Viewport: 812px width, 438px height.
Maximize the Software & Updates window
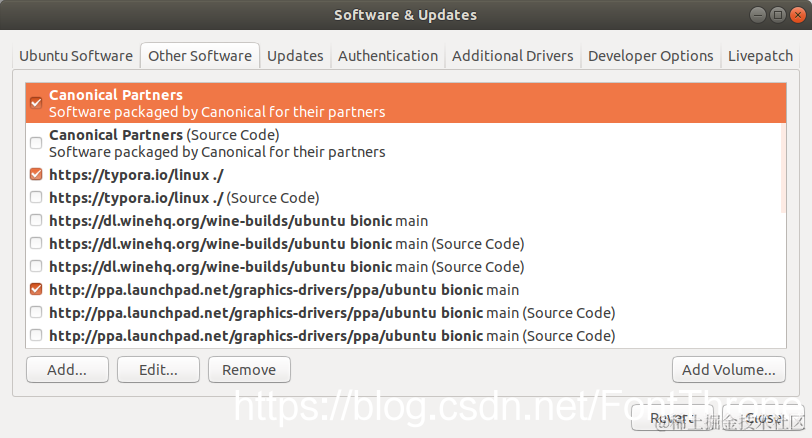point(777,15)
